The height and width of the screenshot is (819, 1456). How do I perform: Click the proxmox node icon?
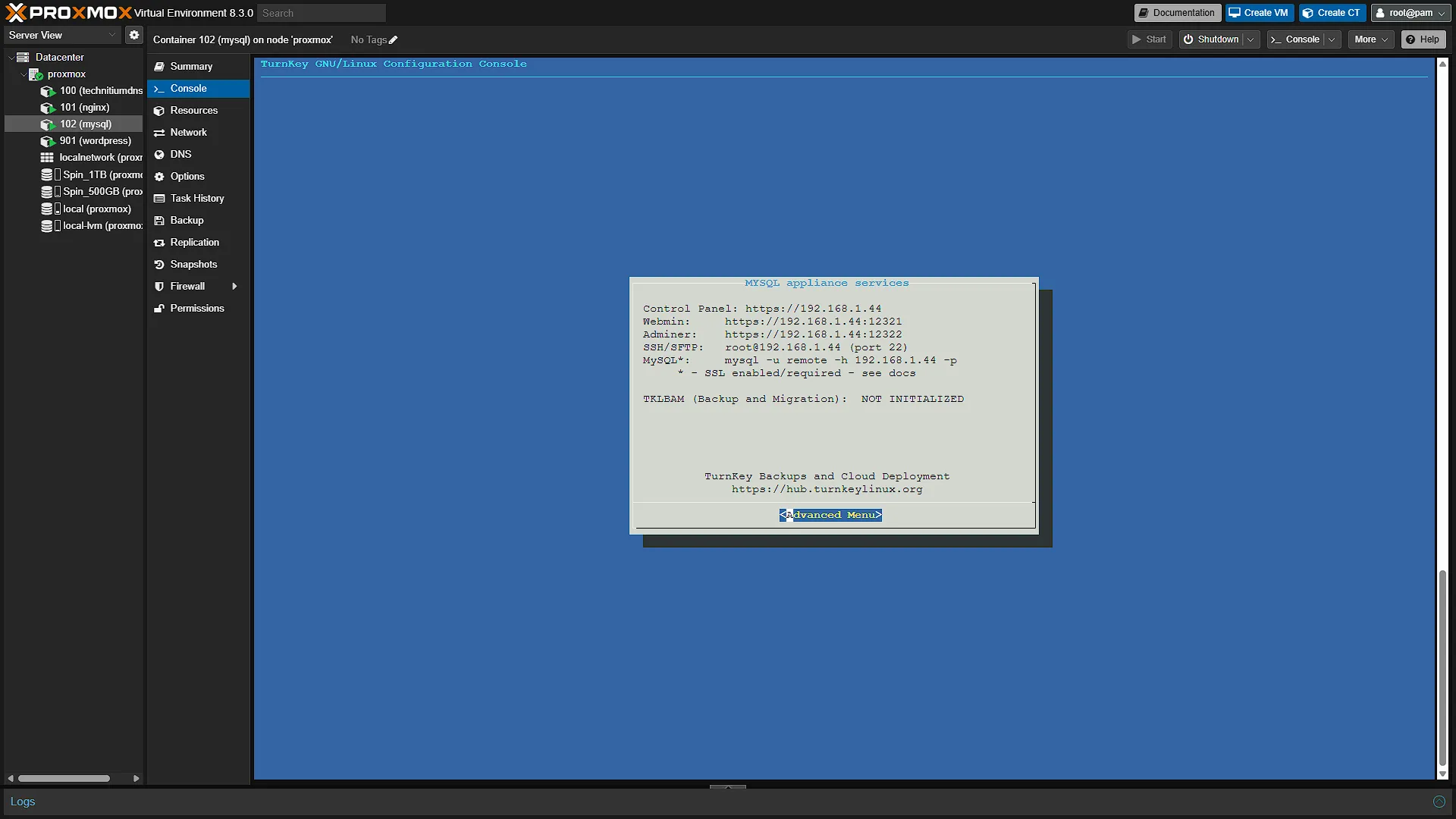(36, 74)
